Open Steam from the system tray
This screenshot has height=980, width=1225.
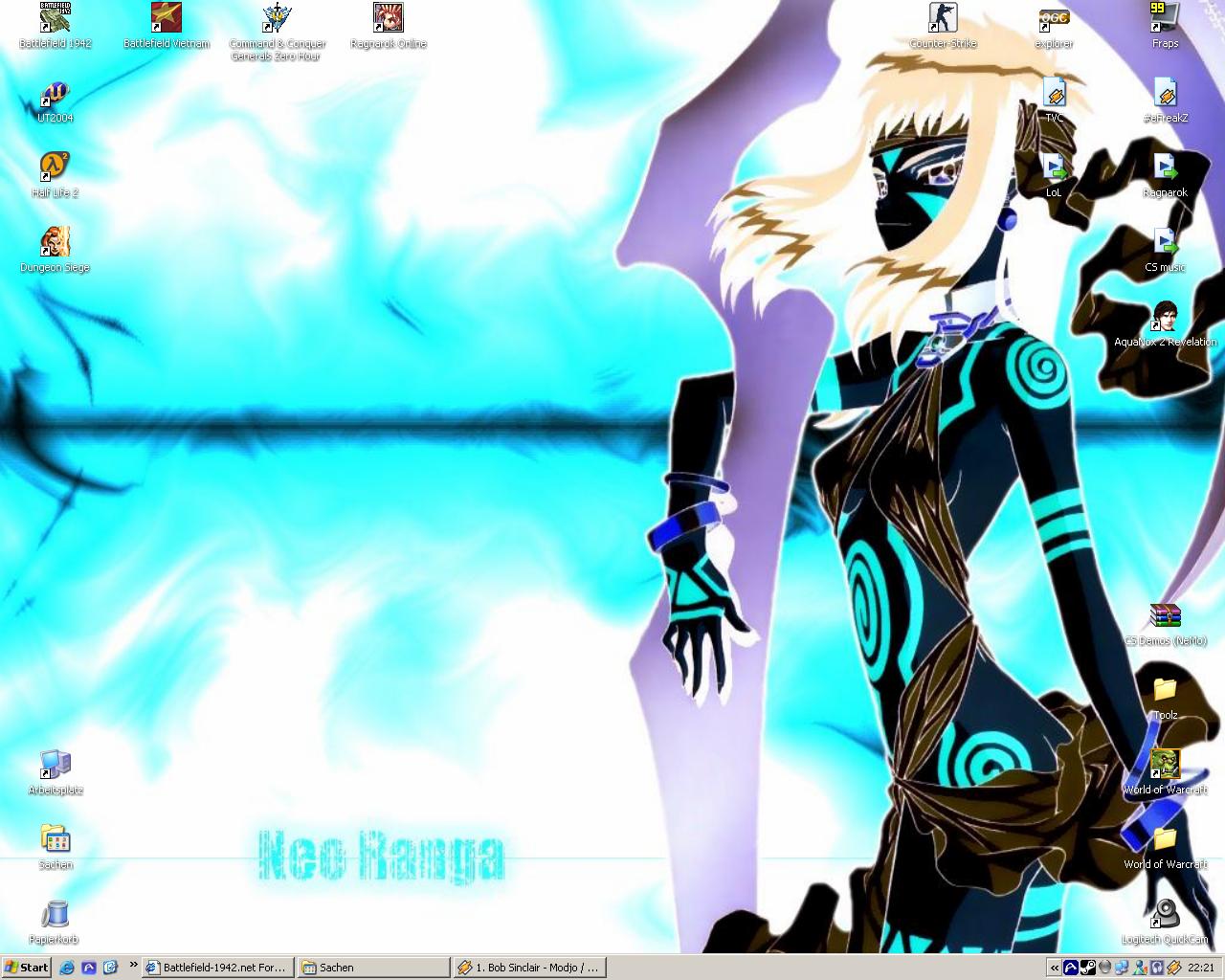click(1088, 968)
